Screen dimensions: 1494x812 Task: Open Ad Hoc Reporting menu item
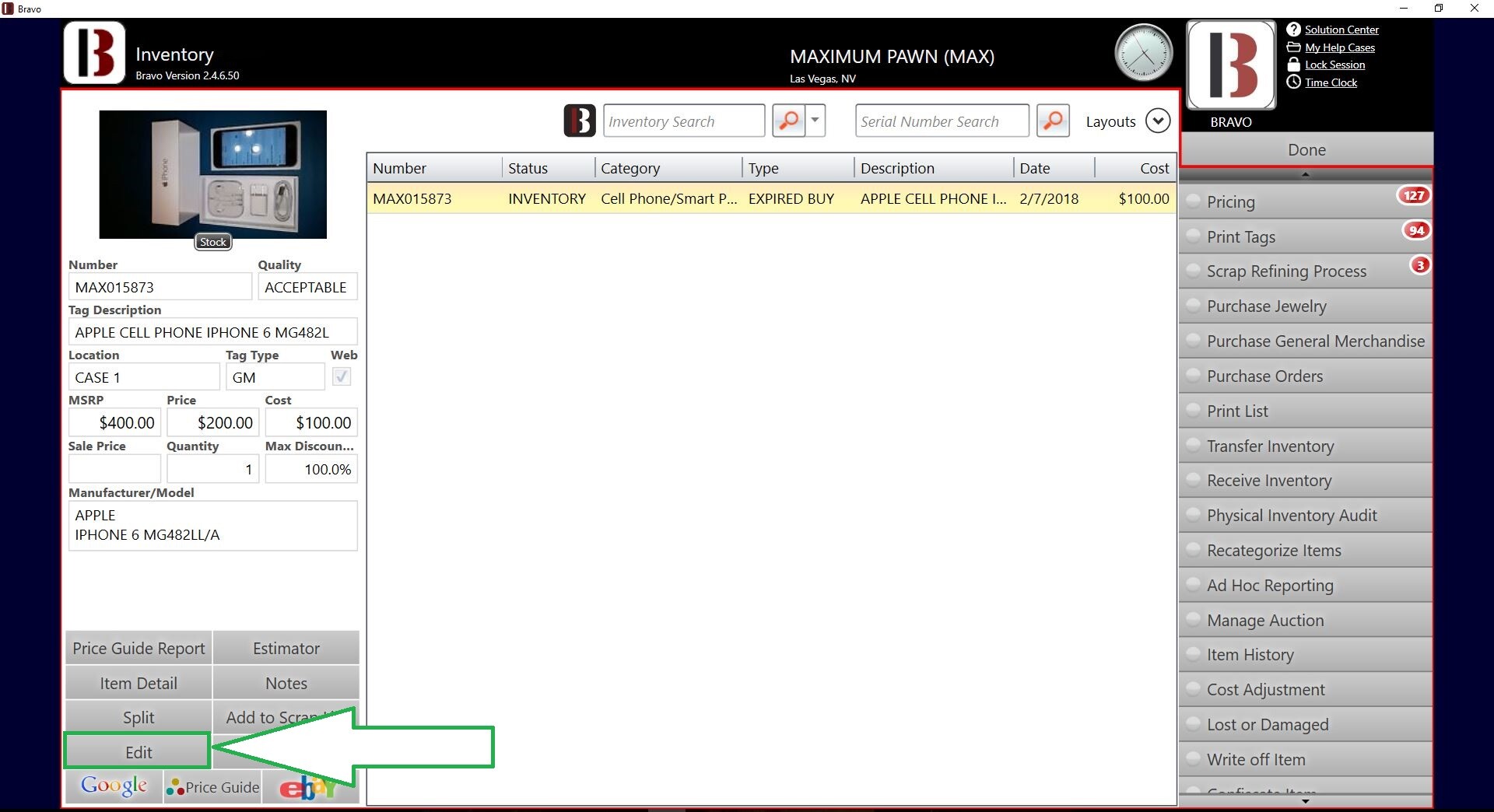(x=1306, y=585)
